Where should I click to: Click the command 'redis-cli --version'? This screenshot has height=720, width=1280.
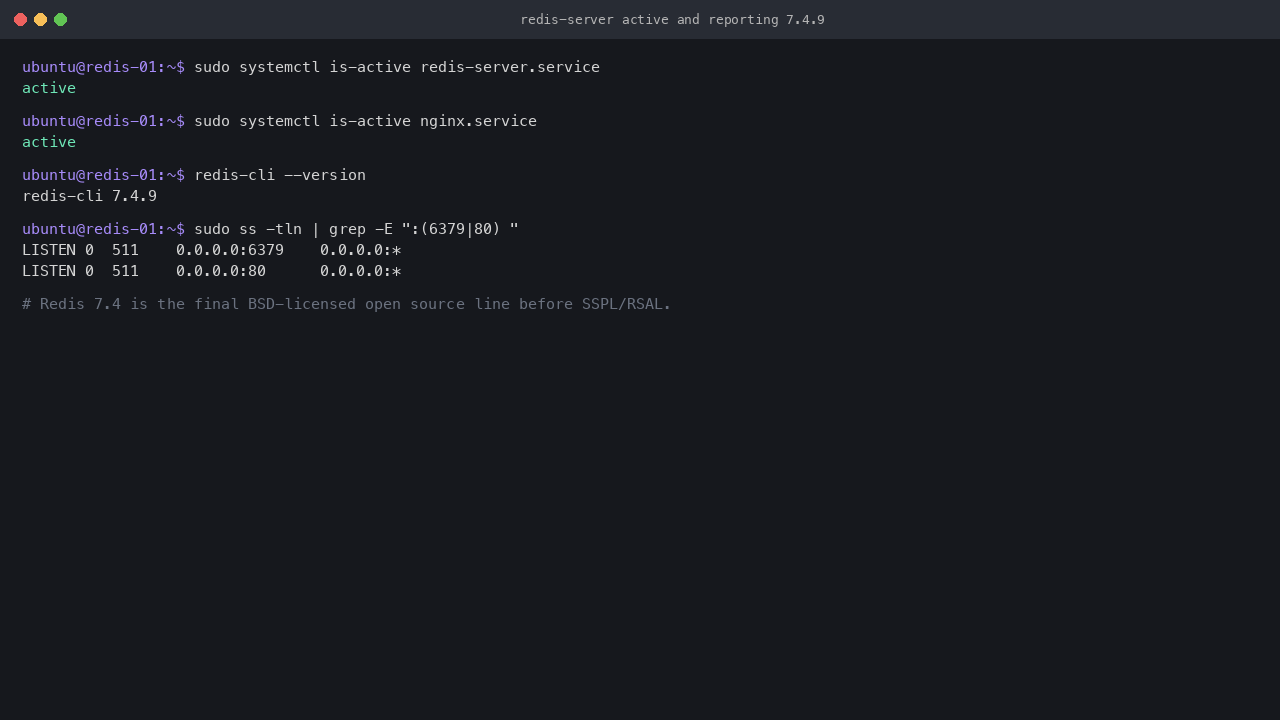[280, 175]
